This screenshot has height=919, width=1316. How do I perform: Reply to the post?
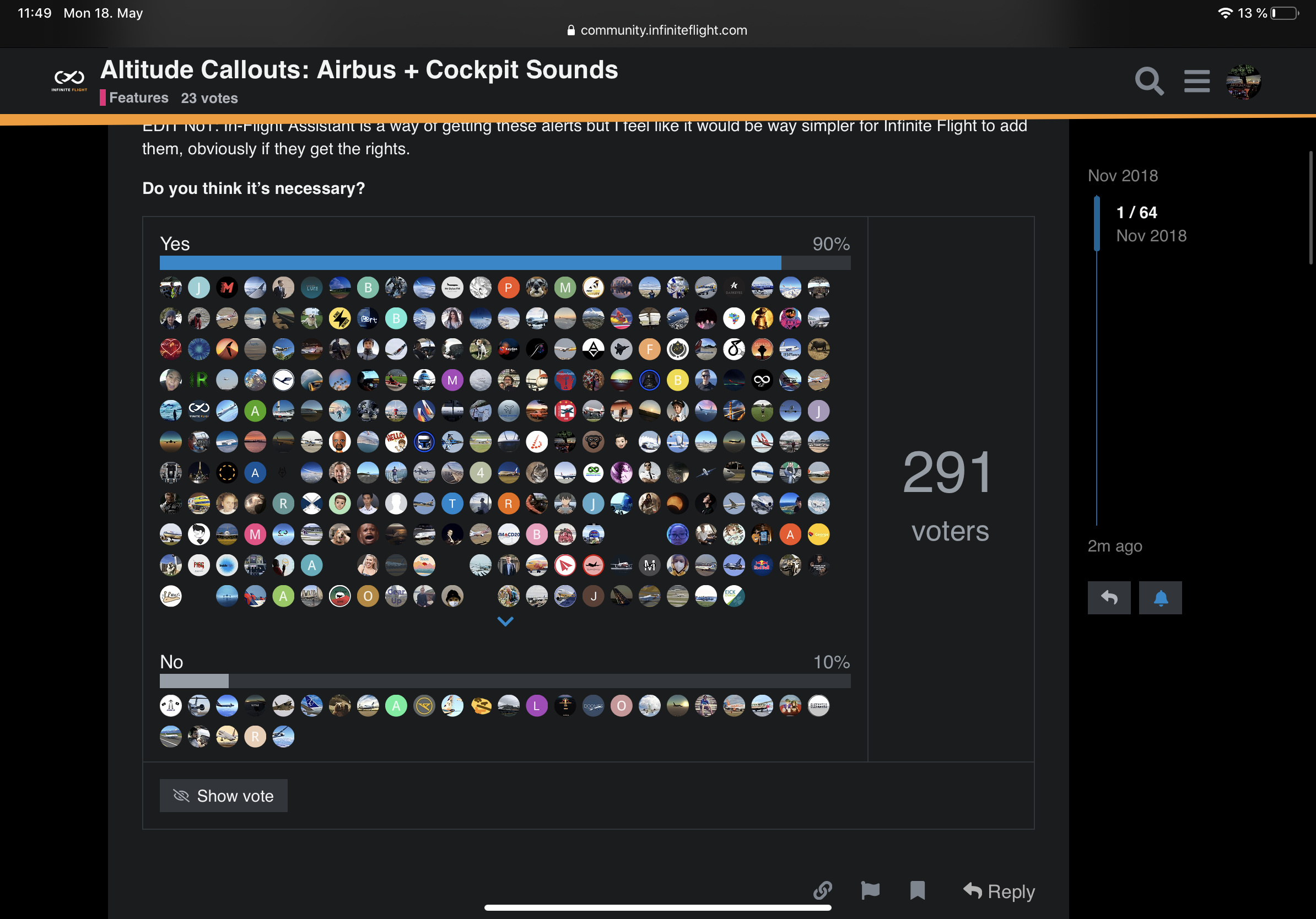(999, 891)
